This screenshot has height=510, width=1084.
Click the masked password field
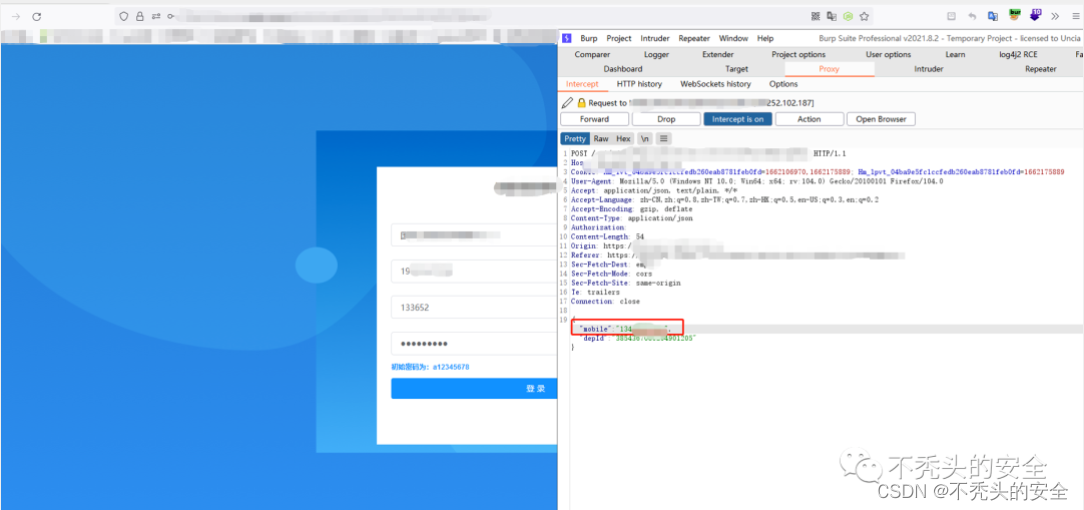(474, 343)
